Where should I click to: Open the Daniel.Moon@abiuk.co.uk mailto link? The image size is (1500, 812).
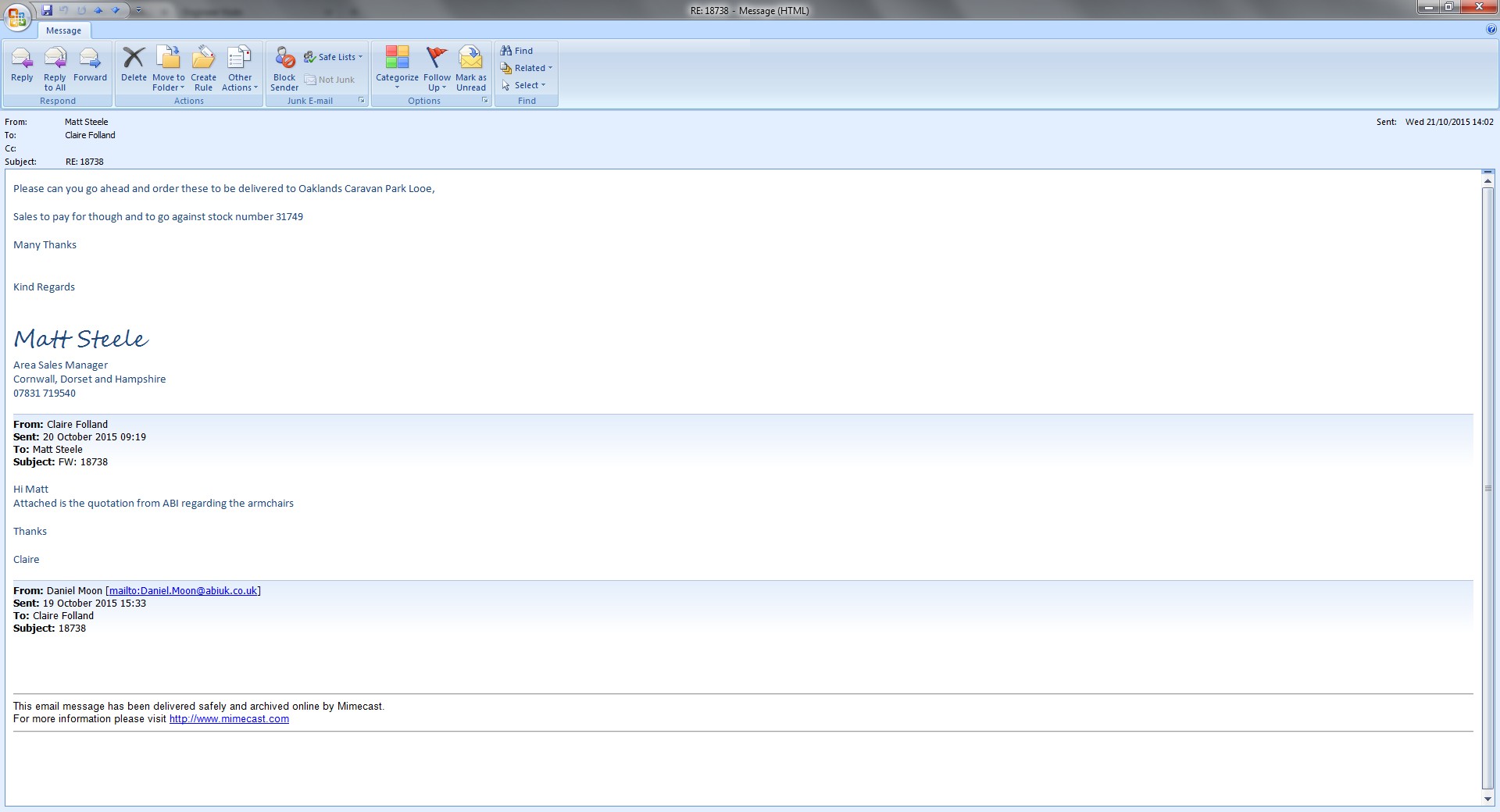tap(183, 591)
